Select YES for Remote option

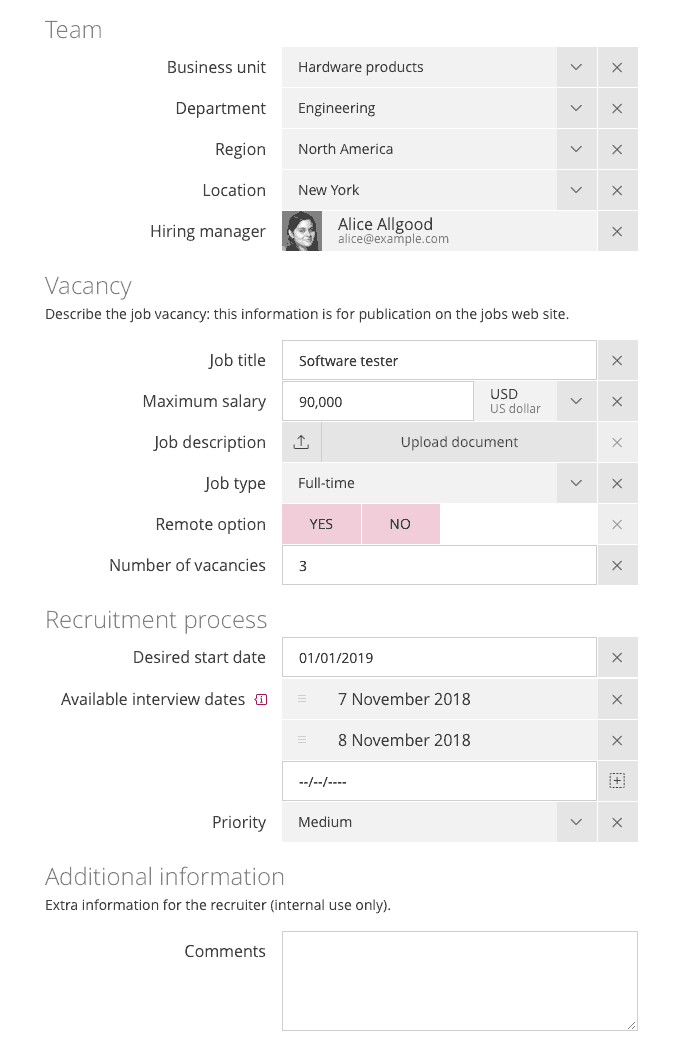[x=321, y=523]
